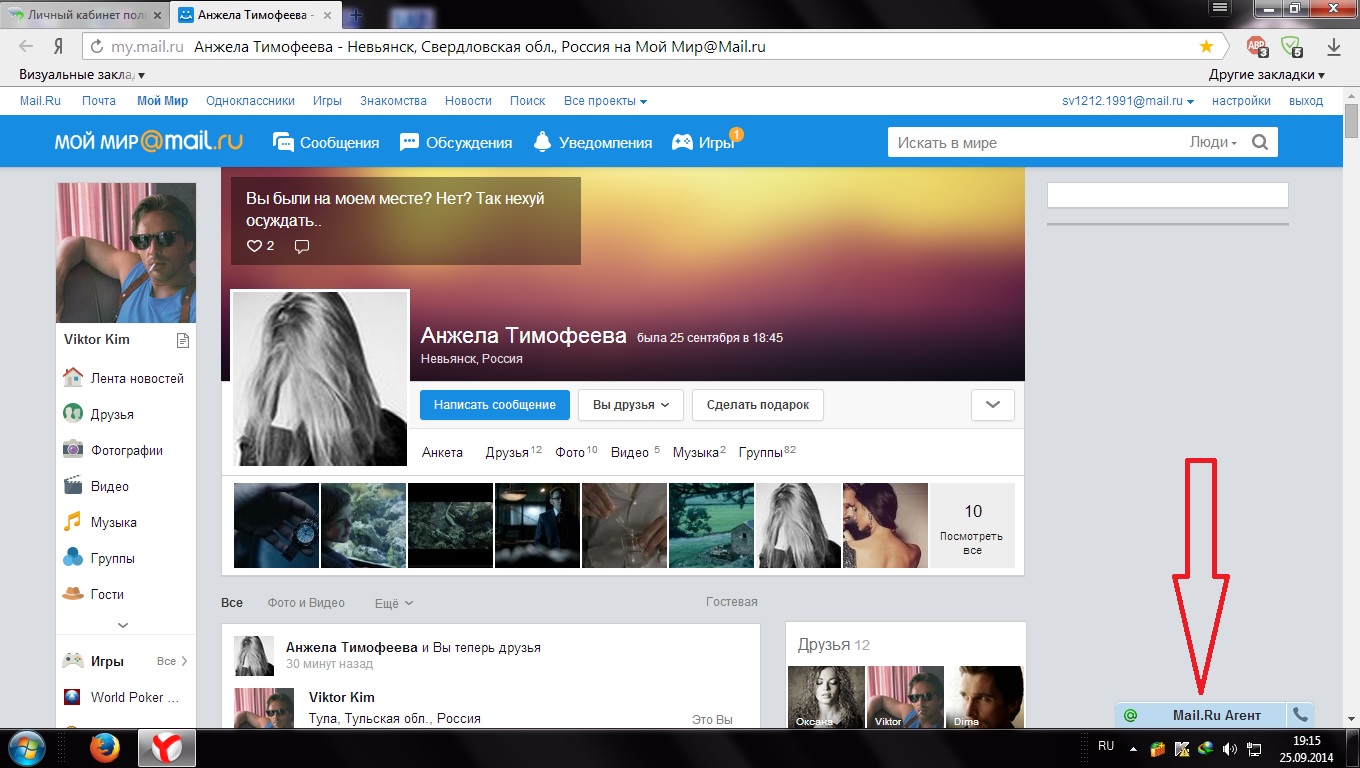Viewport: 1360px width, 768px height.
Task: Focus the Искать в мире search field
Action: 1036,142
